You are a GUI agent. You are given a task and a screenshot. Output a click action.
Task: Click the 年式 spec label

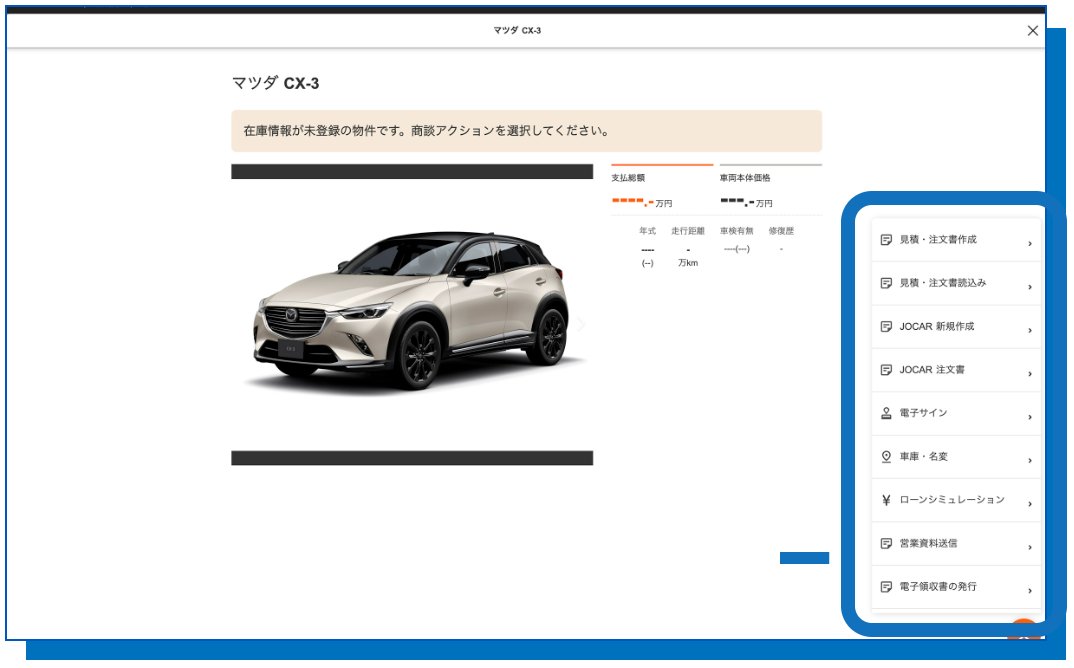[647, 232]
